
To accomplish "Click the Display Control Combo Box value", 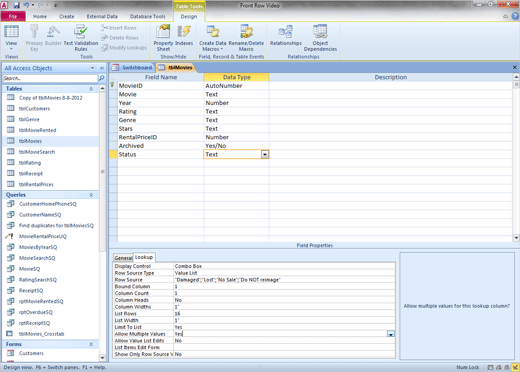I will [x=284, y=266].
